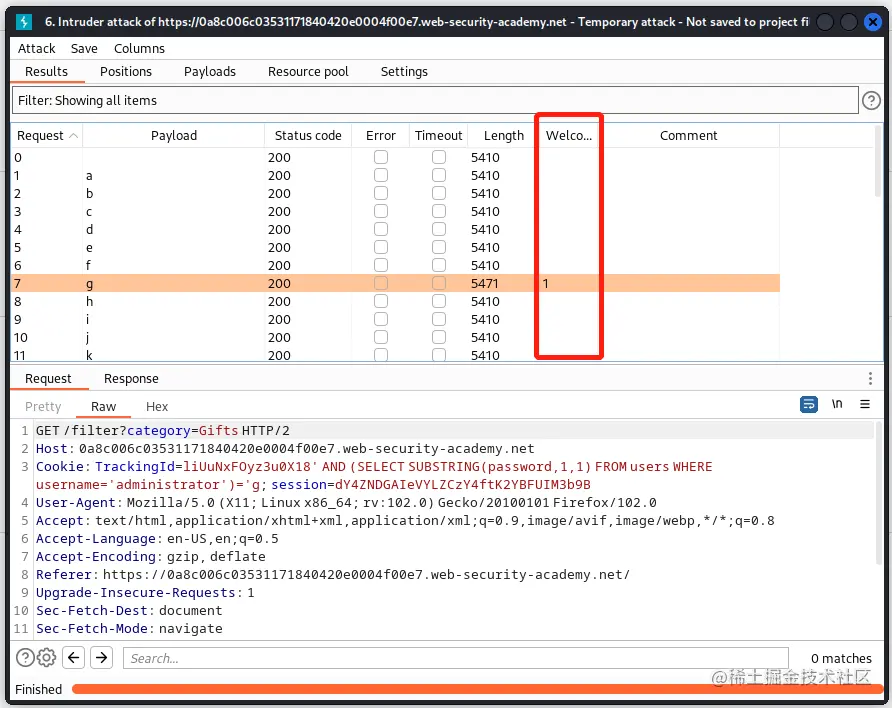Screen dimensions: 892x708
Task: Click the Host header line in request
Action: coord(284,449)
